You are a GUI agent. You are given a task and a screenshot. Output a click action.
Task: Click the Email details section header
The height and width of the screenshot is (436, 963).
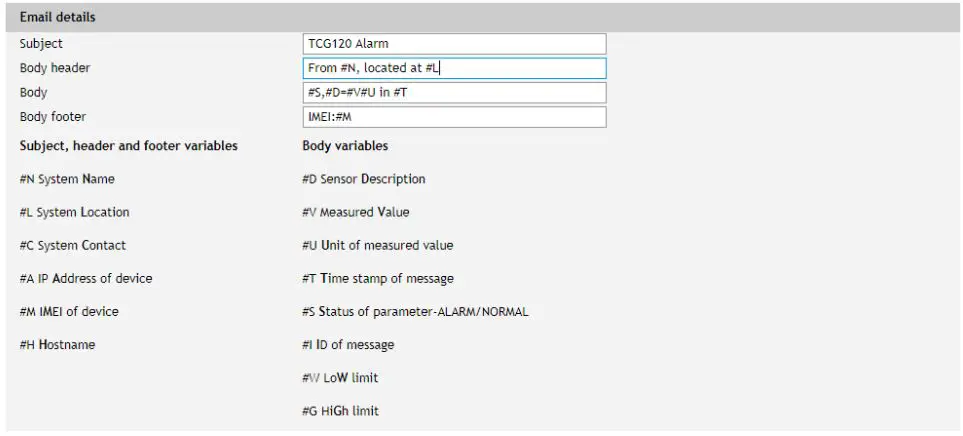[58, 18]
